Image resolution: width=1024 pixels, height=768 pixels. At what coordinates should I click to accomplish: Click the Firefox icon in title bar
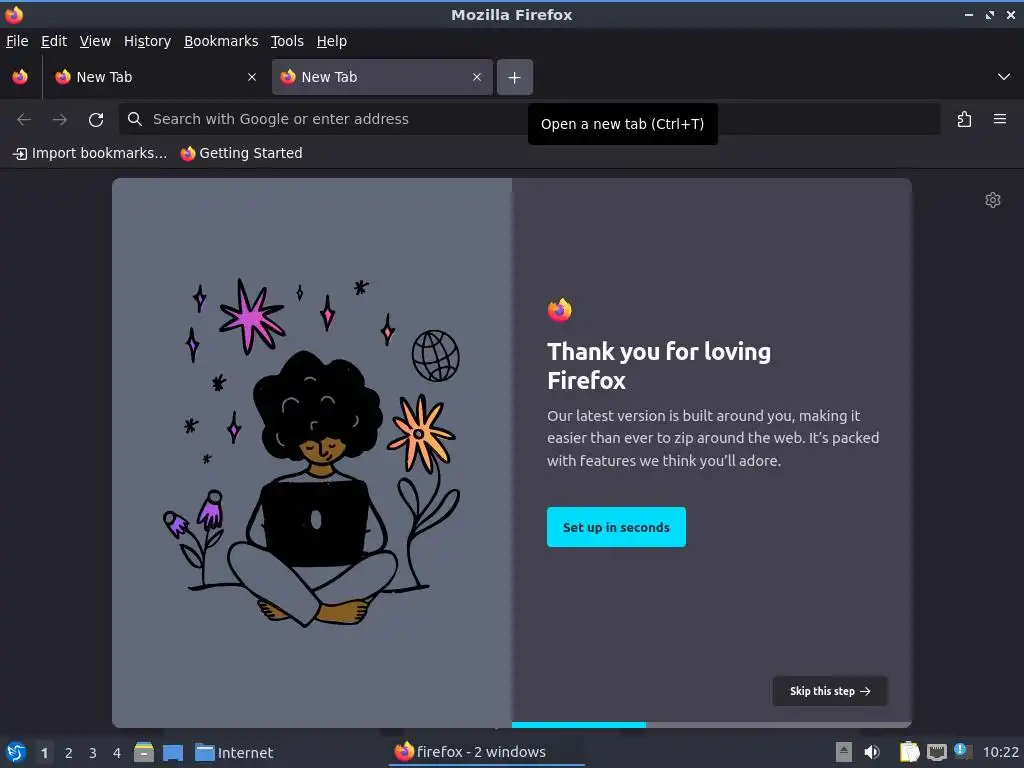14,14
